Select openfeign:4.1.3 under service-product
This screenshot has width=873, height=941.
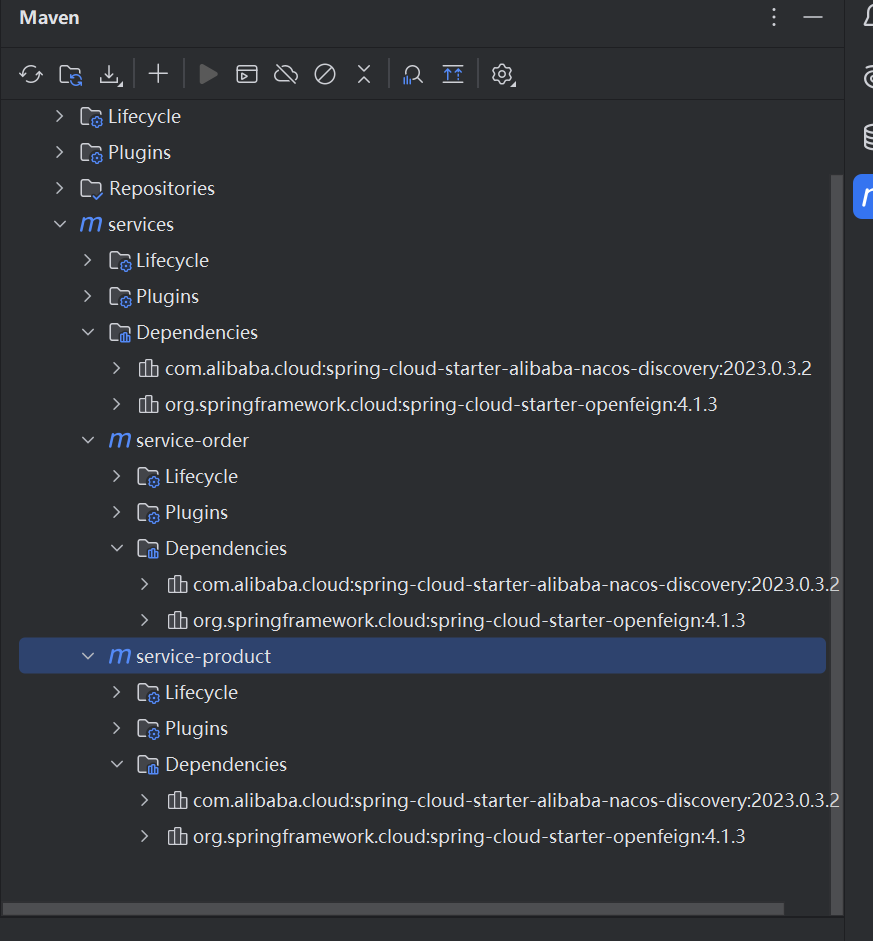469,837
